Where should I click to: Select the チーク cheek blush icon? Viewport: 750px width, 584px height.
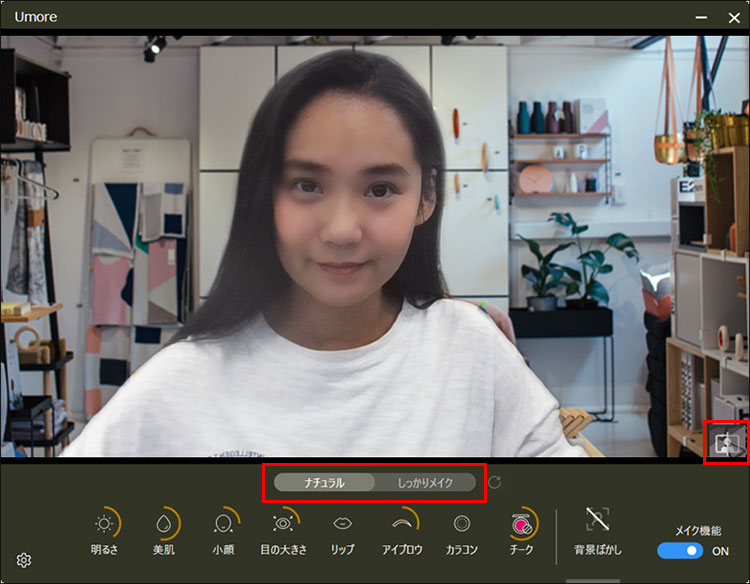point(521,523)
